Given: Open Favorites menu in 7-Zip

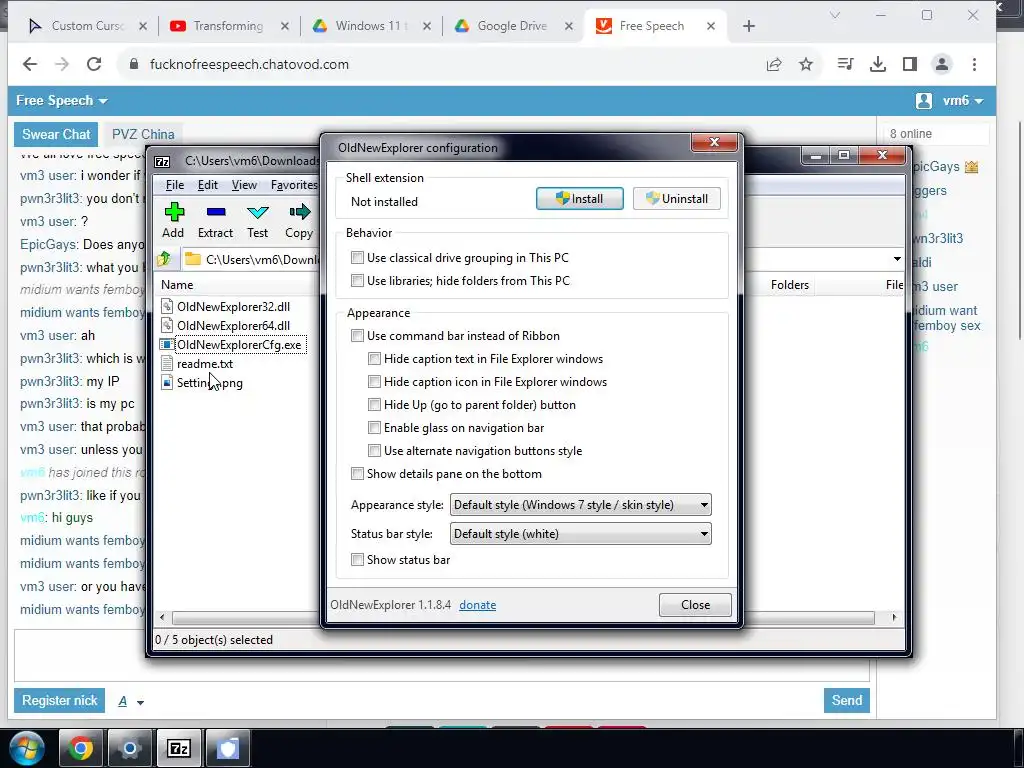Looking at the screenshot, I should 294,185.
